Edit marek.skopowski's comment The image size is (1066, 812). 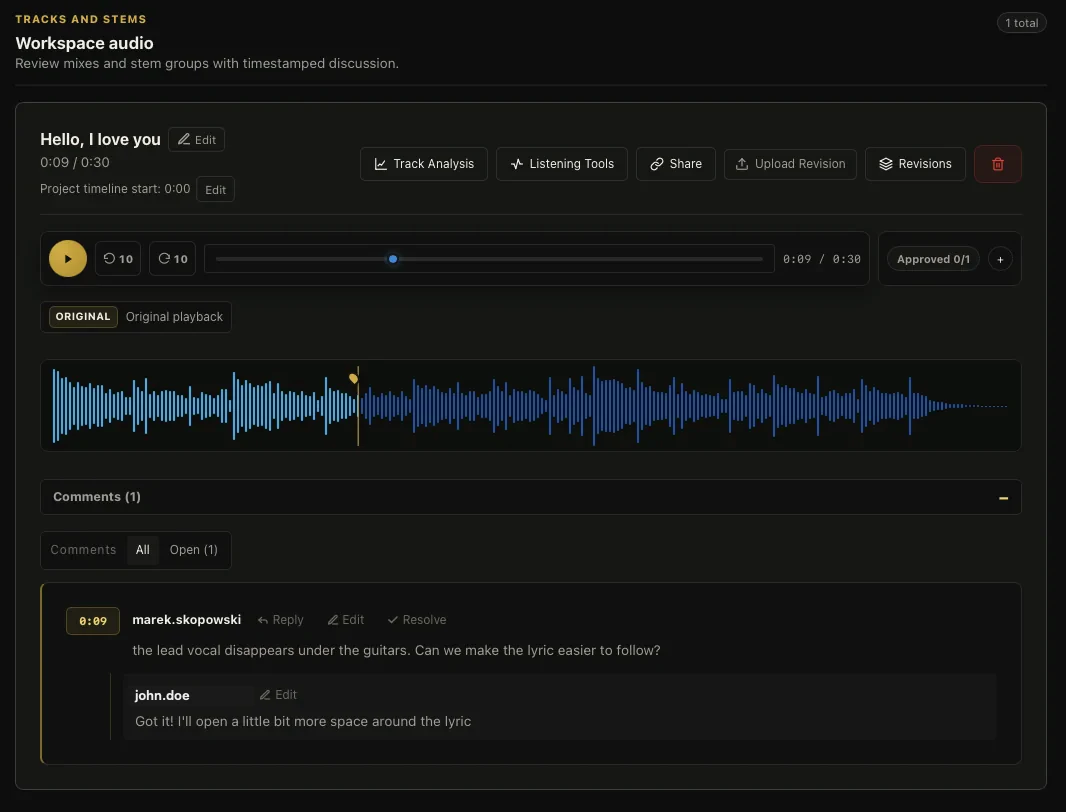(x=345, y=620)
